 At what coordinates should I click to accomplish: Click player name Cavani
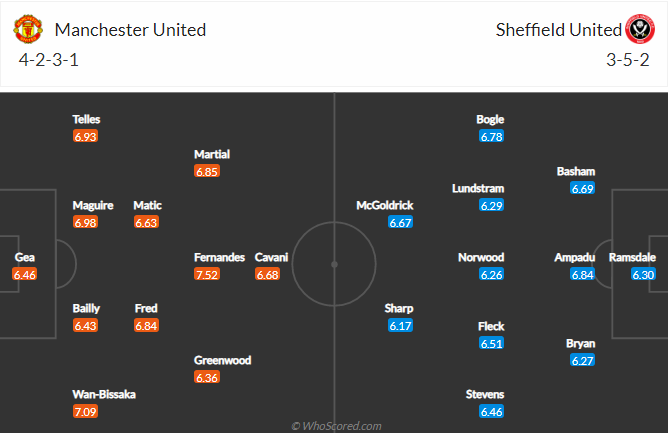coord(272,257)
